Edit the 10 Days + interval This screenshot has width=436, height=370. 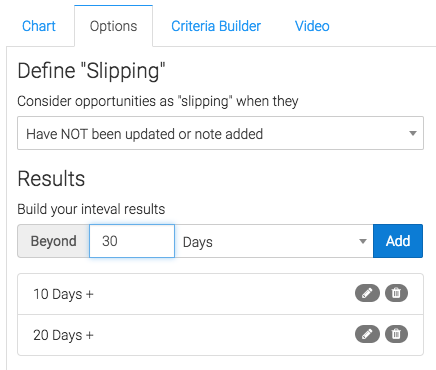pos(367,293)
